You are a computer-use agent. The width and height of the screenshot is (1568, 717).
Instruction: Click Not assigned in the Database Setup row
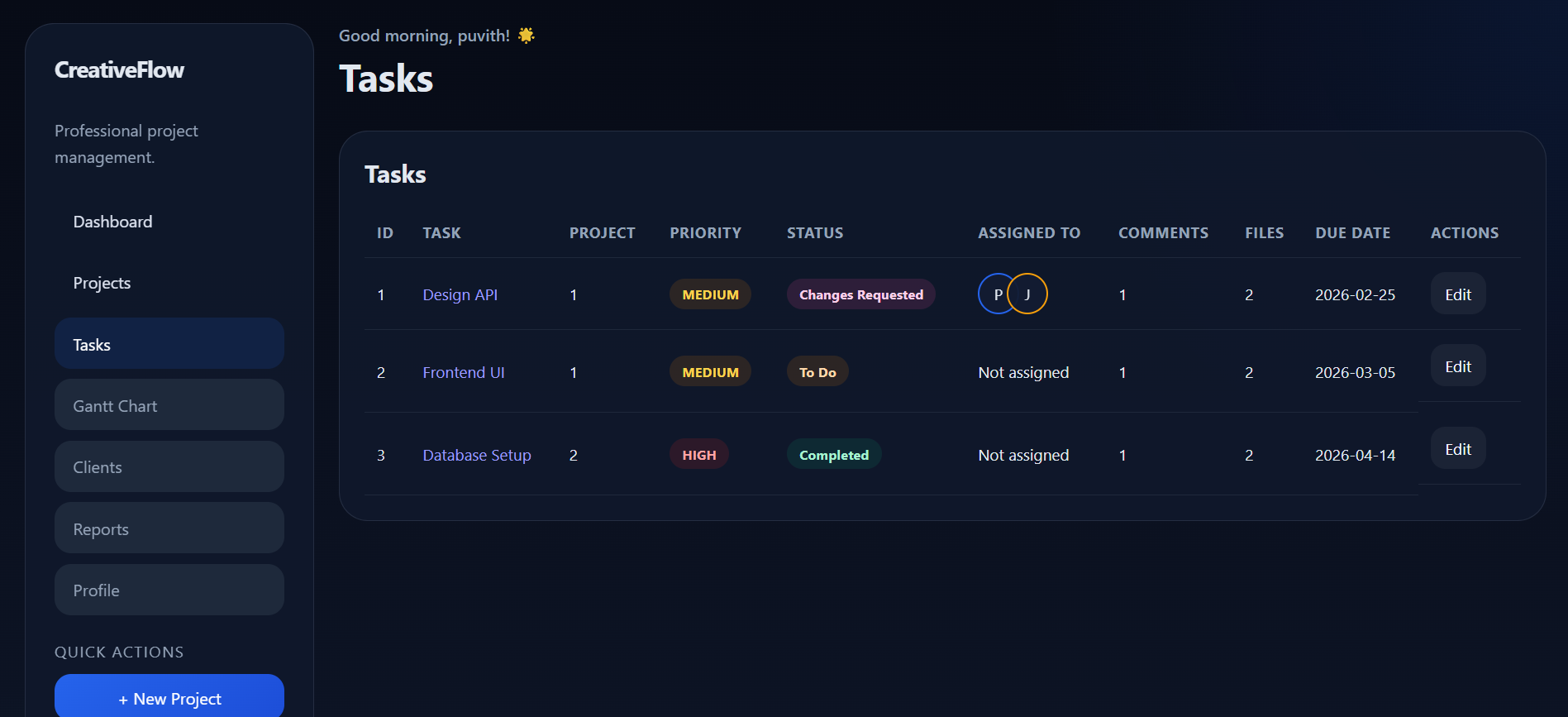tap(1023, 455)
